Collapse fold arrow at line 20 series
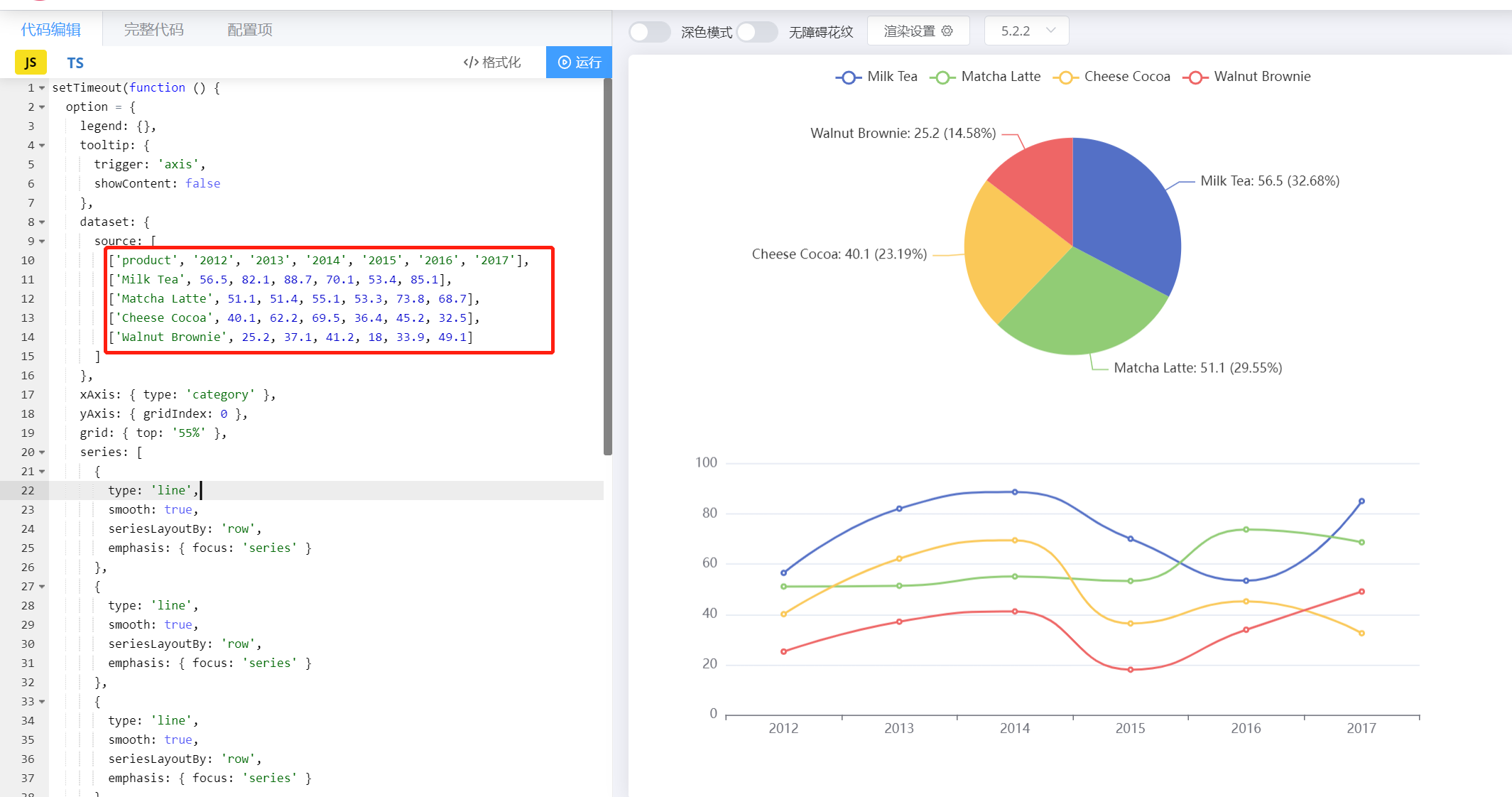Screen dimensions: 1512x797 (42, 452)
